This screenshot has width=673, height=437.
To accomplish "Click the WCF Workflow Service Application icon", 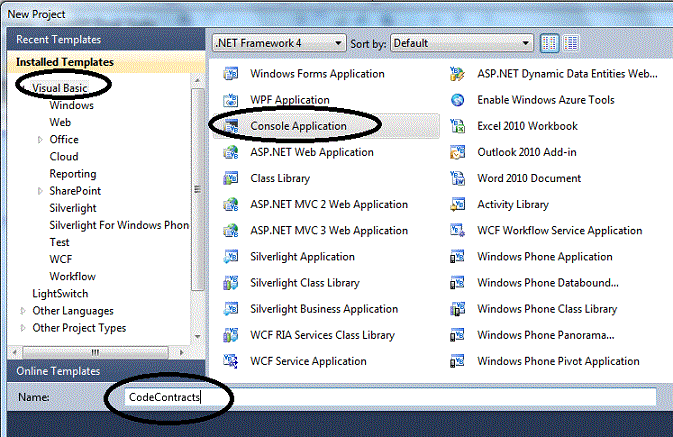I will (x=458, y=231).
